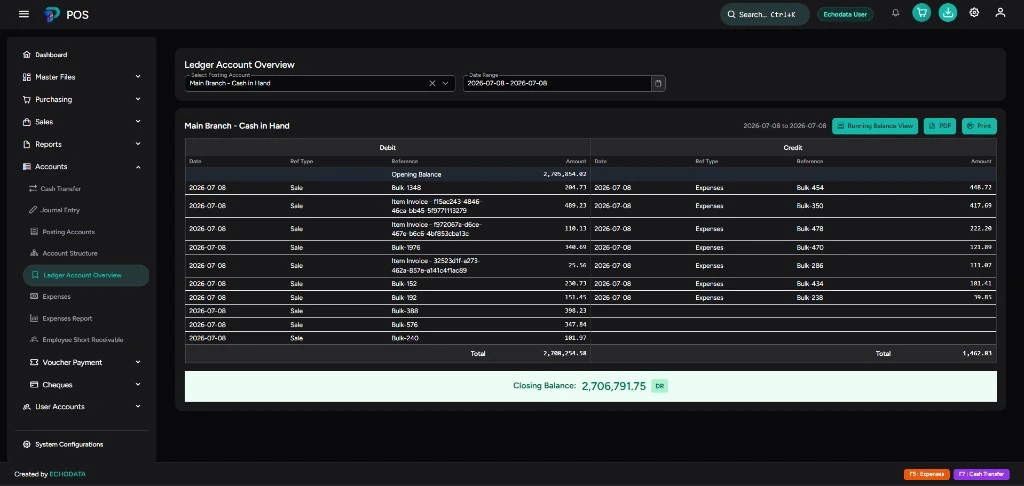The image size is (1024, 486).
Task: Click the Echodata User badge
Action: 845,14
